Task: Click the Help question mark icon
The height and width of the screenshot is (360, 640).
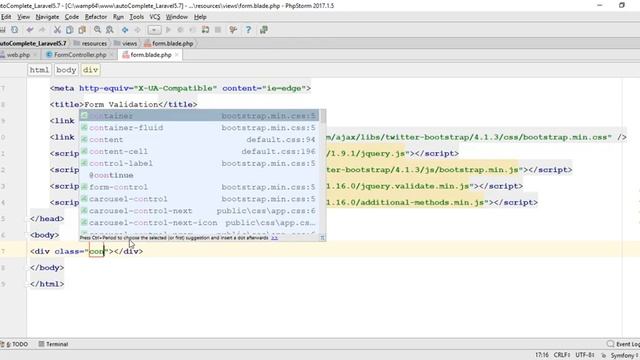Action: click(x=248, y=30)
